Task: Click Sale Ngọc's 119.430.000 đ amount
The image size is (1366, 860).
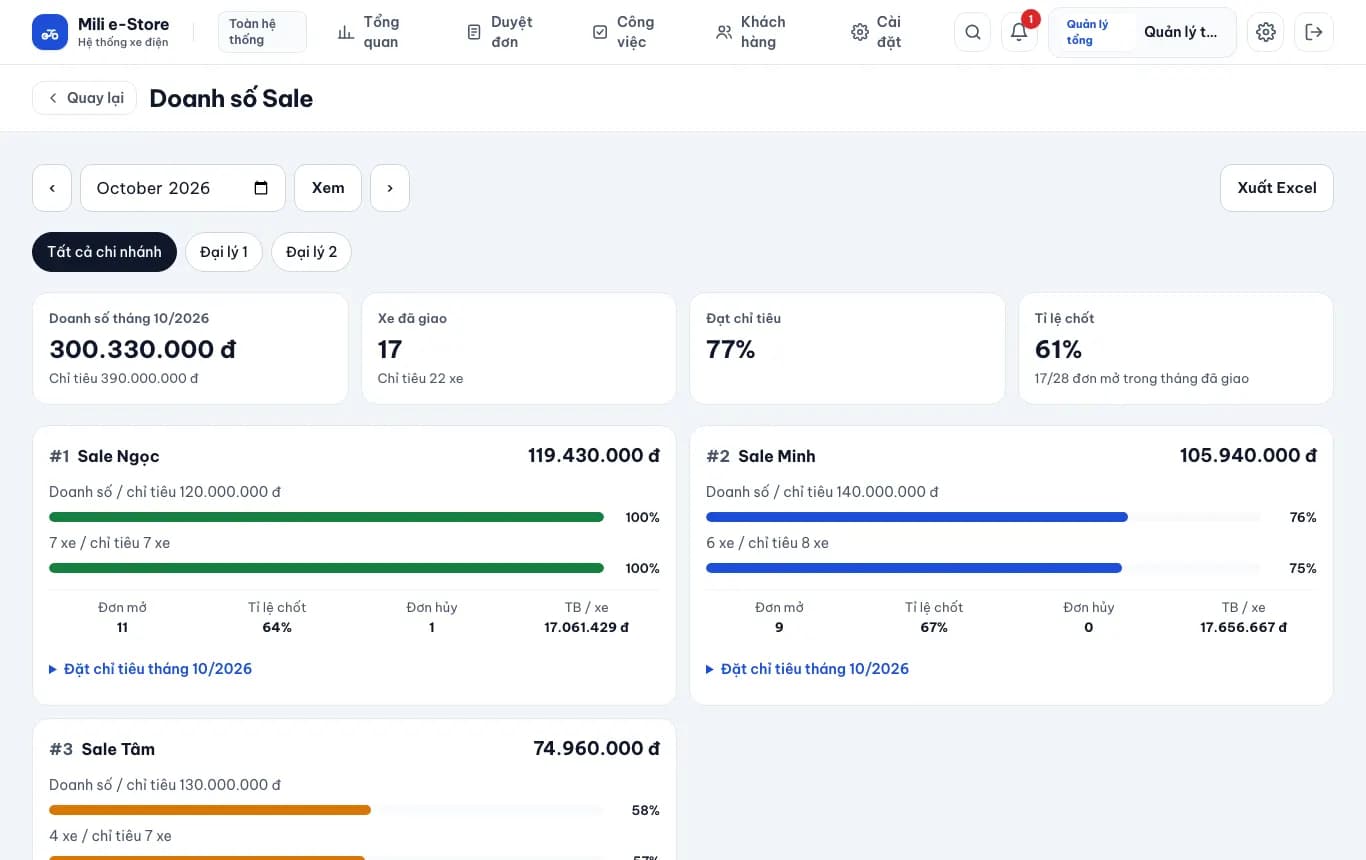Action: [594, 456]
